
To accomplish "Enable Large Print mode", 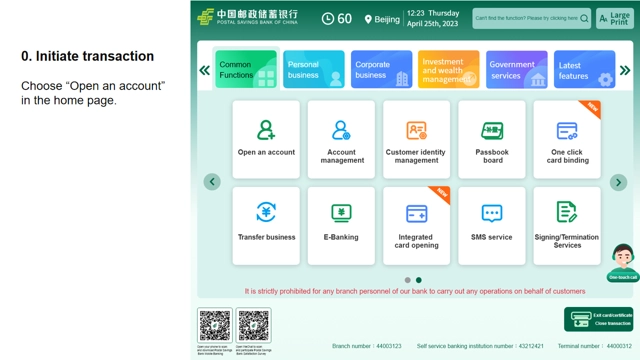I will (x=615, y=18).
